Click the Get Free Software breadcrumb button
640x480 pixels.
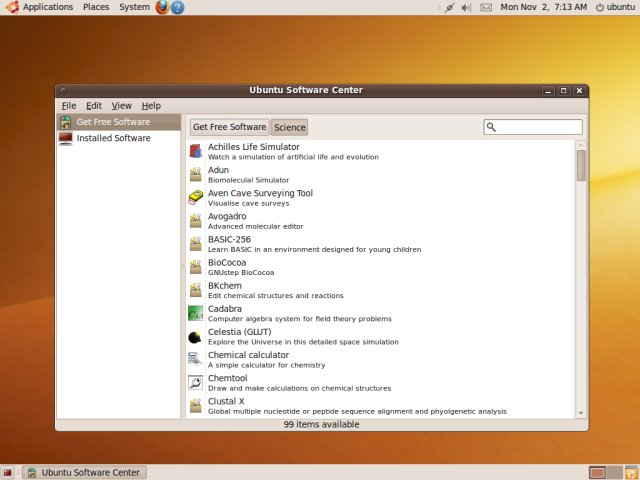(x=229, y=127)
